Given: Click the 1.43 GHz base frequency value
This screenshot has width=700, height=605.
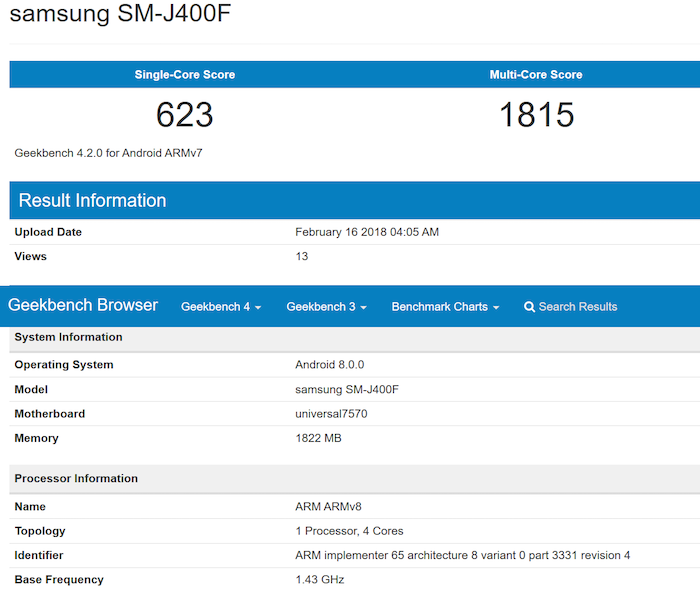Looking at the screenshot, I should click(x=319, y=580).
